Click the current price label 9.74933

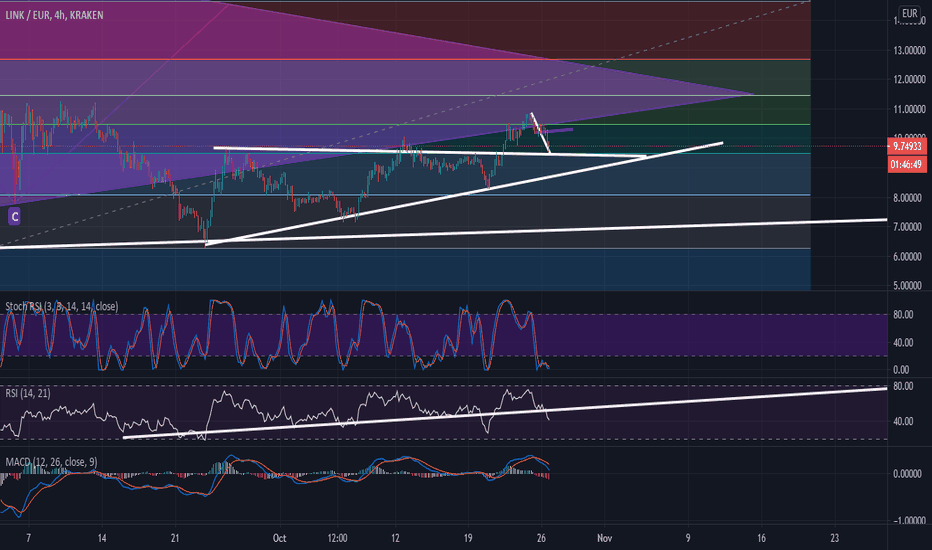[907, 146]
